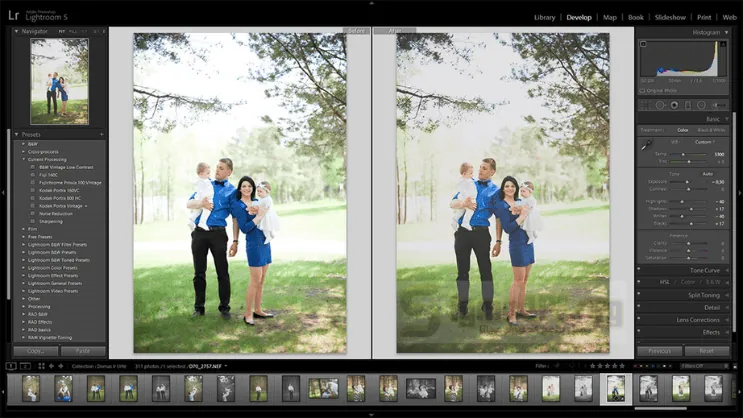743x418 pixels.
Task: Click the main window display button 1
Action: click(11, 366)
